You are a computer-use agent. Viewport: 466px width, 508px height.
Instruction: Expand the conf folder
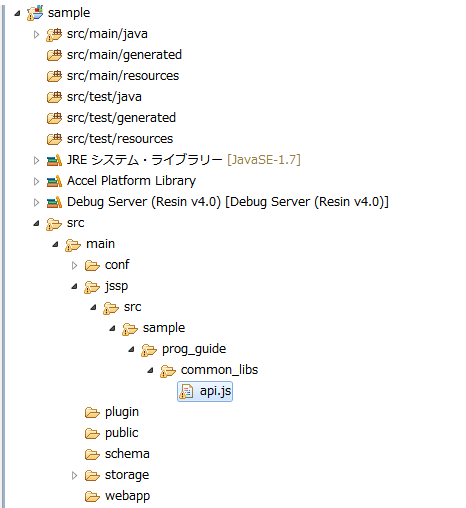75,265
